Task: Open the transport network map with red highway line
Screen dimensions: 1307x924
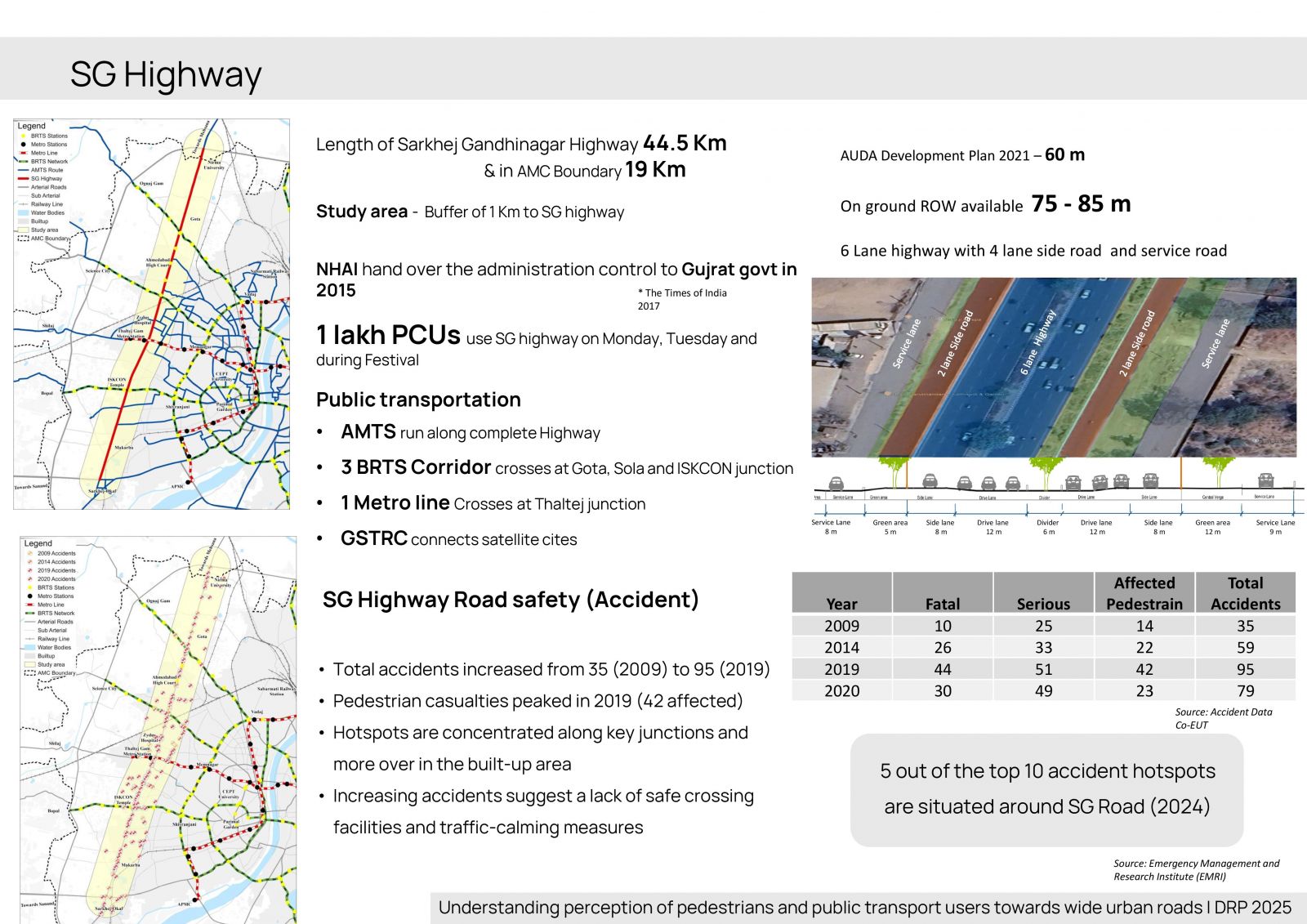Action: click(152, 314)
